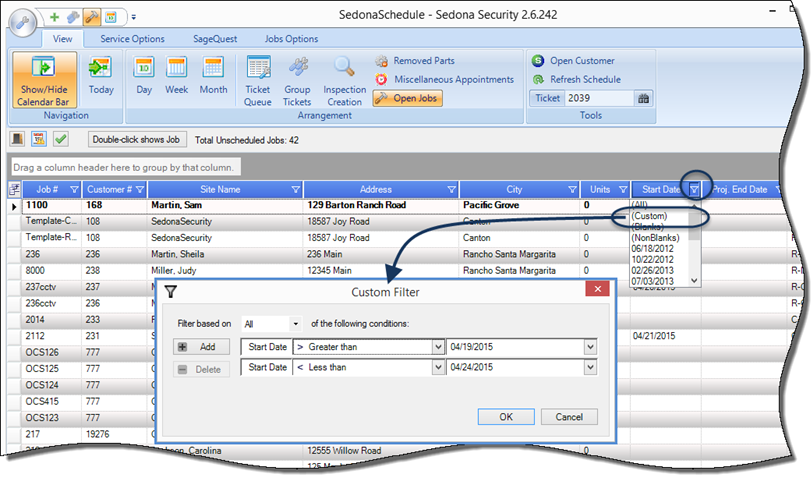811x477 pixels.
Task: Select the Jobs Options tab
Action: 291,39
